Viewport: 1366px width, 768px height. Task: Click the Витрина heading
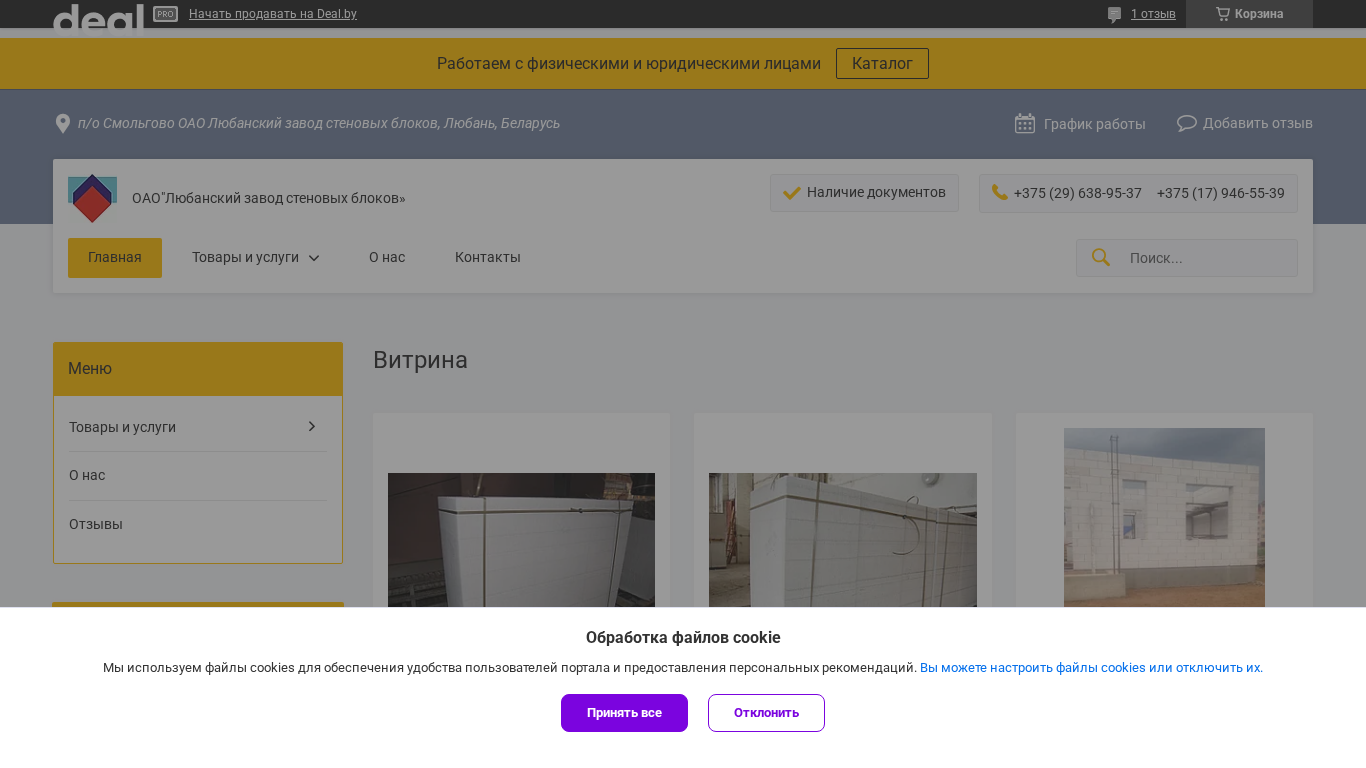[420, 360]
